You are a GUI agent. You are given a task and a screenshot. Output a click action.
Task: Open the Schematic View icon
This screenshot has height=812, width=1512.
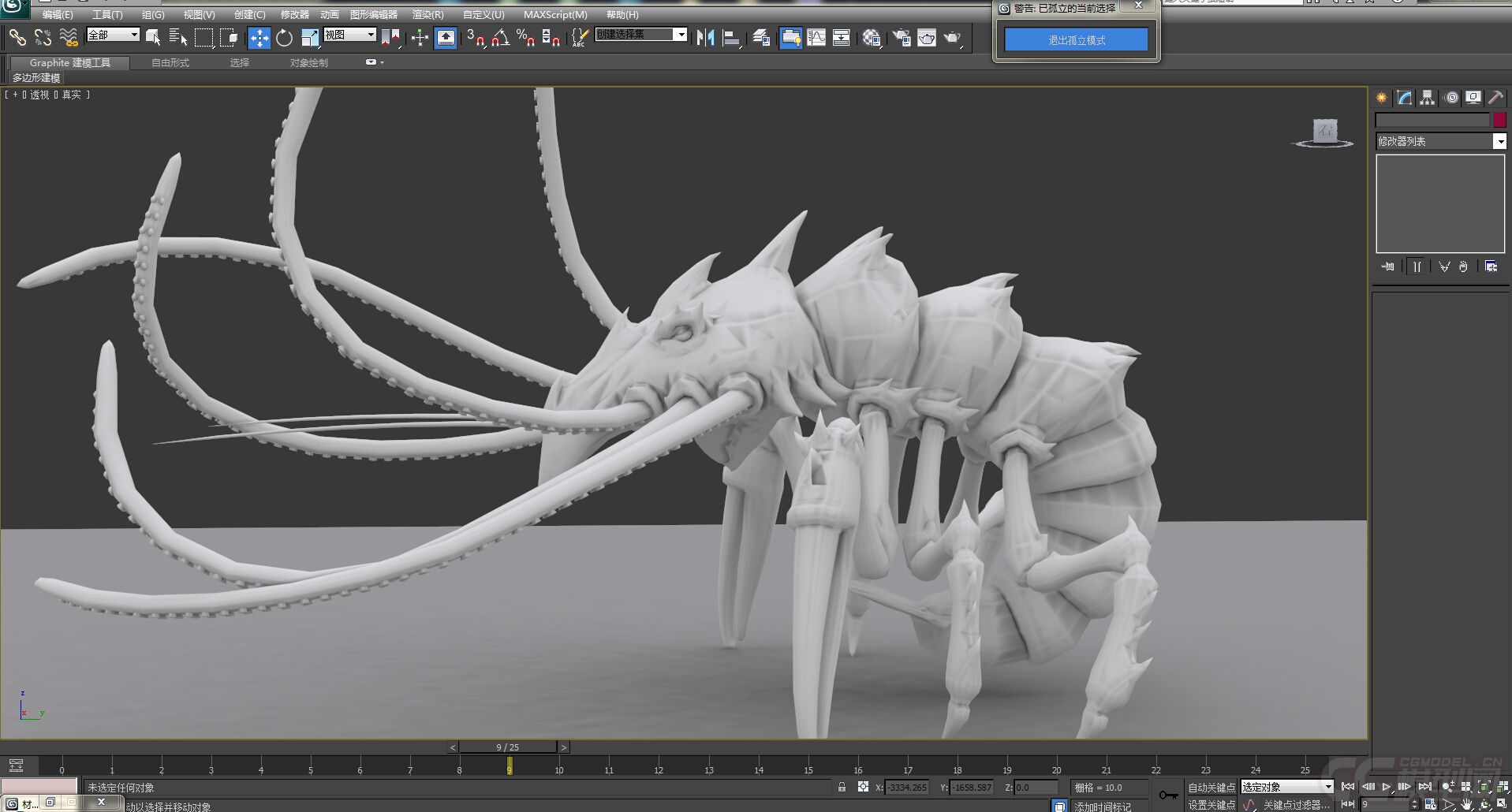[842, 37]
